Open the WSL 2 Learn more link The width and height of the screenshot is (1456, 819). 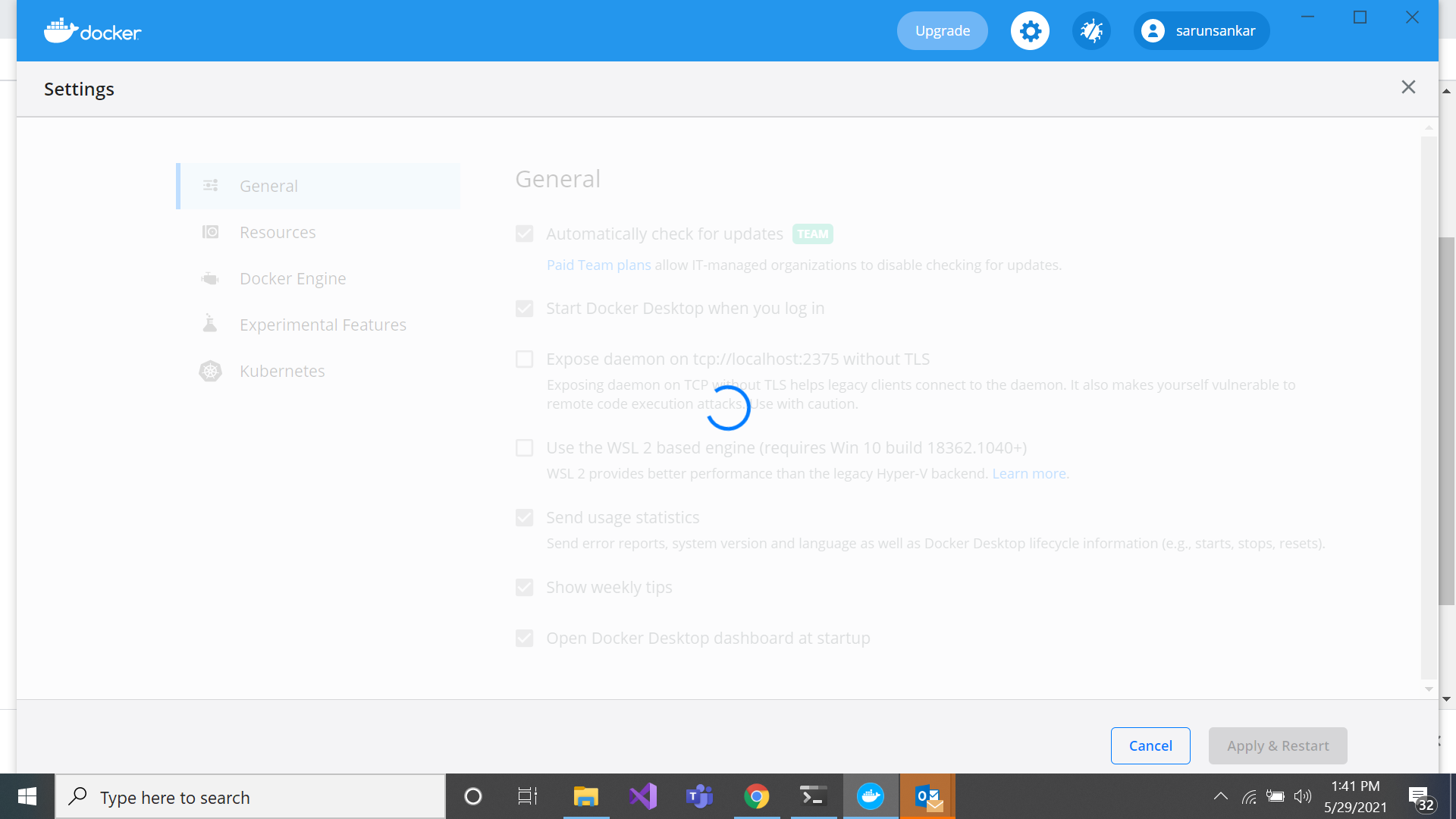click(x=1031, y=473)
